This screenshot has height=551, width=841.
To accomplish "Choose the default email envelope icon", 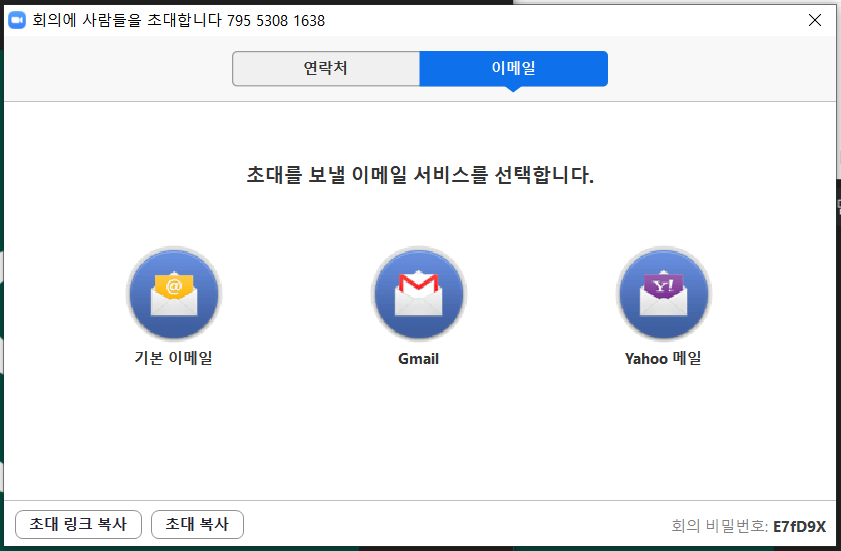I will [174, 293].
